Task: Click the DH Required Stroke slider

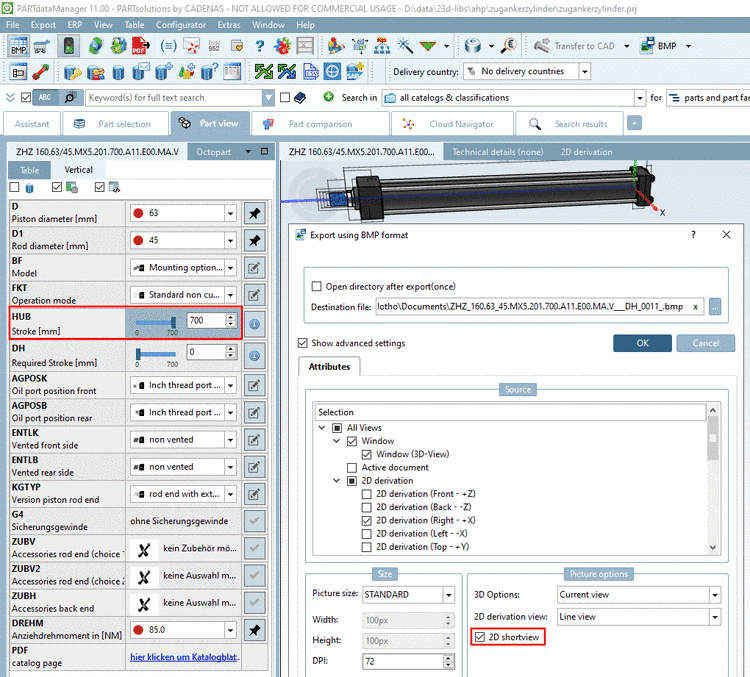Action: point(156,355)
